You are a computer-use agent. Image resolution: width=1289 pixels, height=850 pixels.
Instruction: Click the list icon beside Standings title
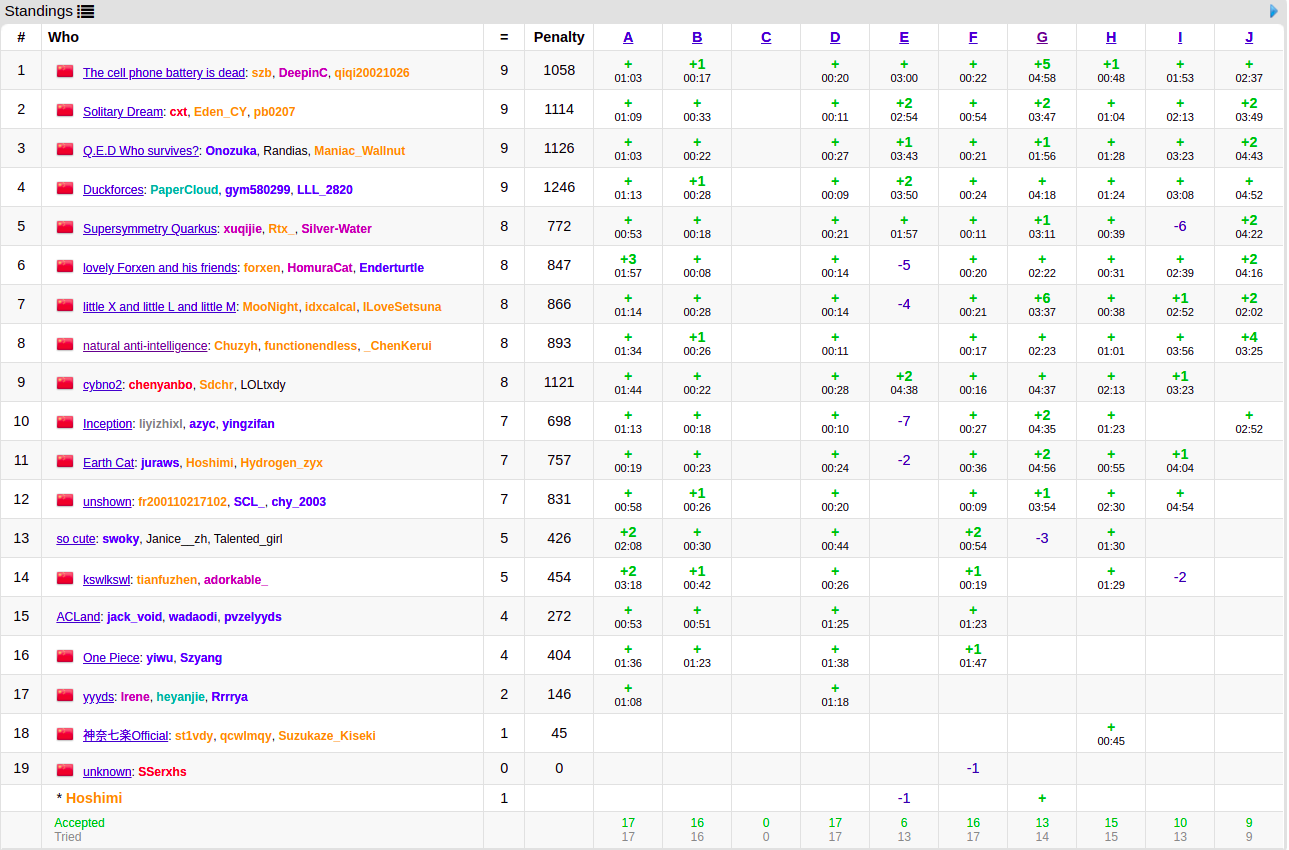pyautogui.click(x=86, y=12)
